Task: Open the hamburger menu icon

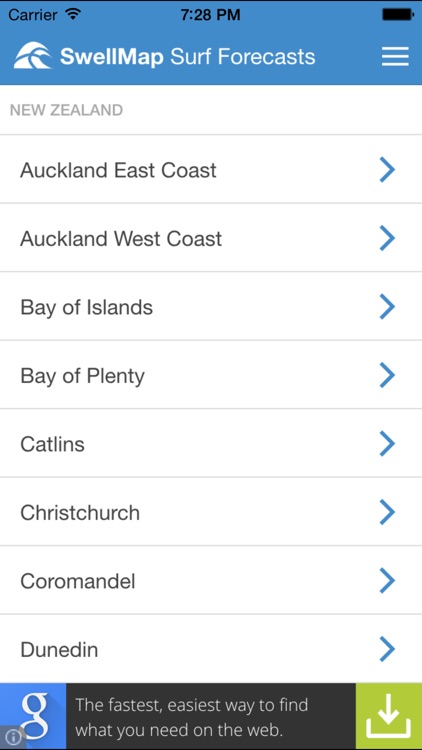Action: point(395,56)
